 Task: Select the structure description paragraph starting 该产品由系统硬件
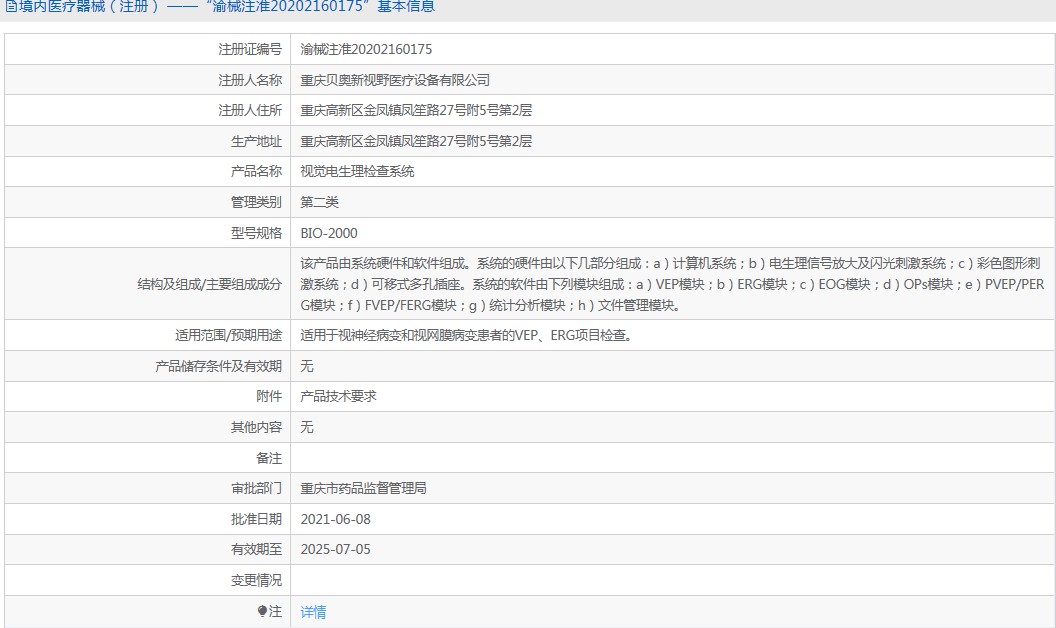672,284
